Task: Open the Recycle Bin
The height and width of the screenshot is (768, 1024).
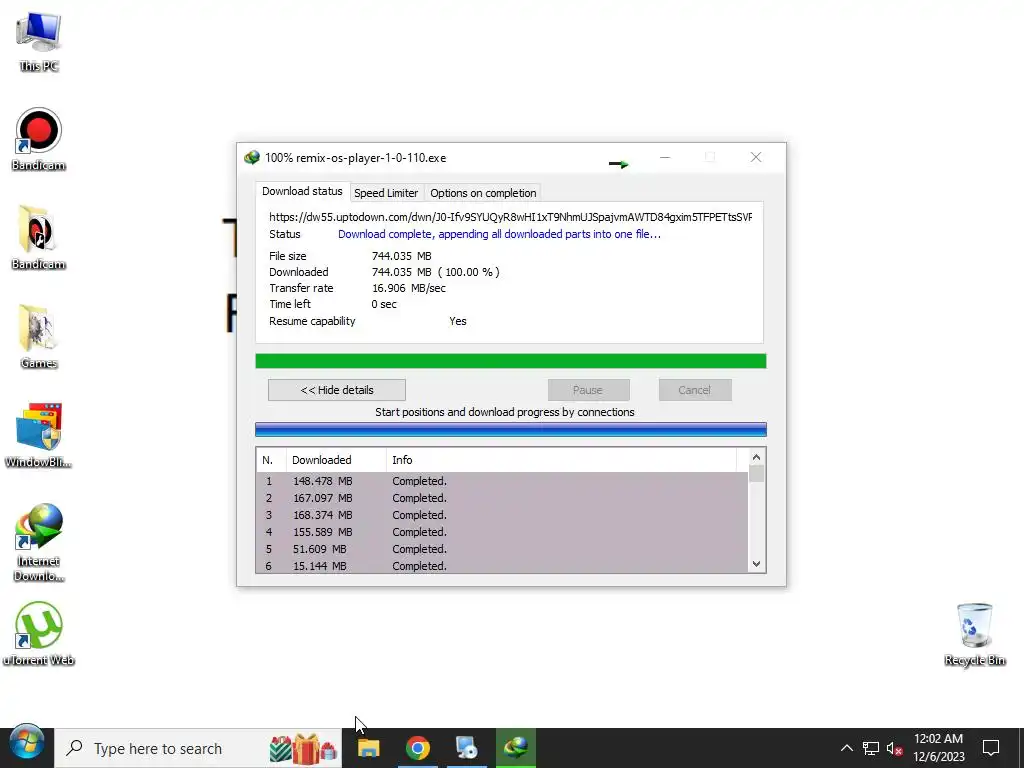Action: click(974, 633)
